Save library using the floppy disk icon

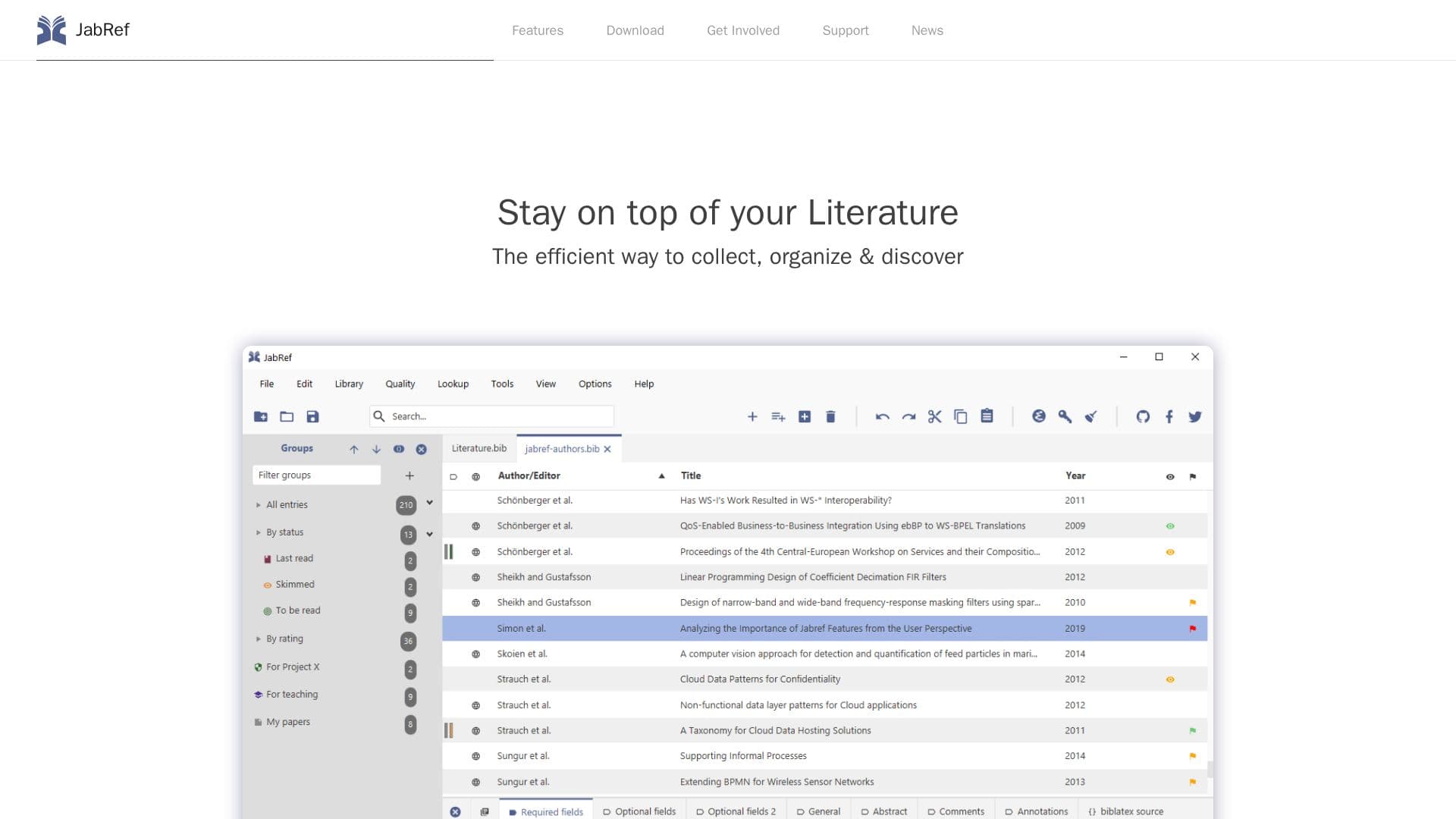pyautogui.click(x=312, y=416)
